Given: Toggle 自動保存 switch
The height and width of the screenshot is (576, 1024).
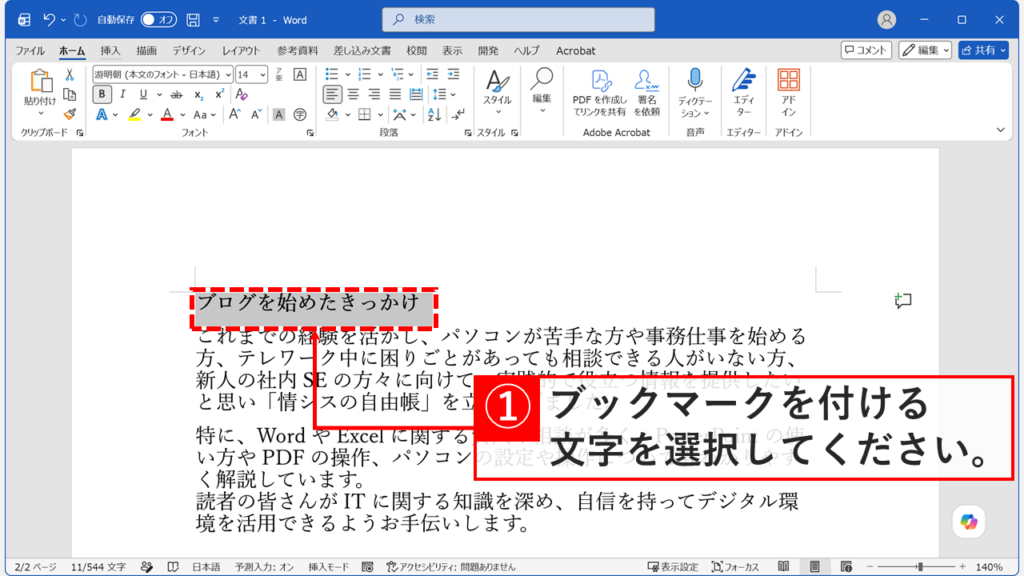Looking at the screenshot, I should pyautogui.click(x=158, y=20).
